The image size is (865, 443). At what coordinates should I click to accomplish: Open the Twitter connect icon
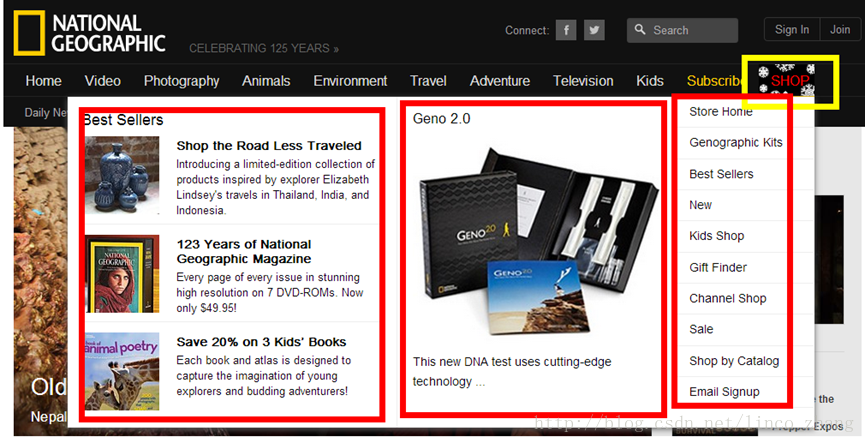tap(594, 30)
